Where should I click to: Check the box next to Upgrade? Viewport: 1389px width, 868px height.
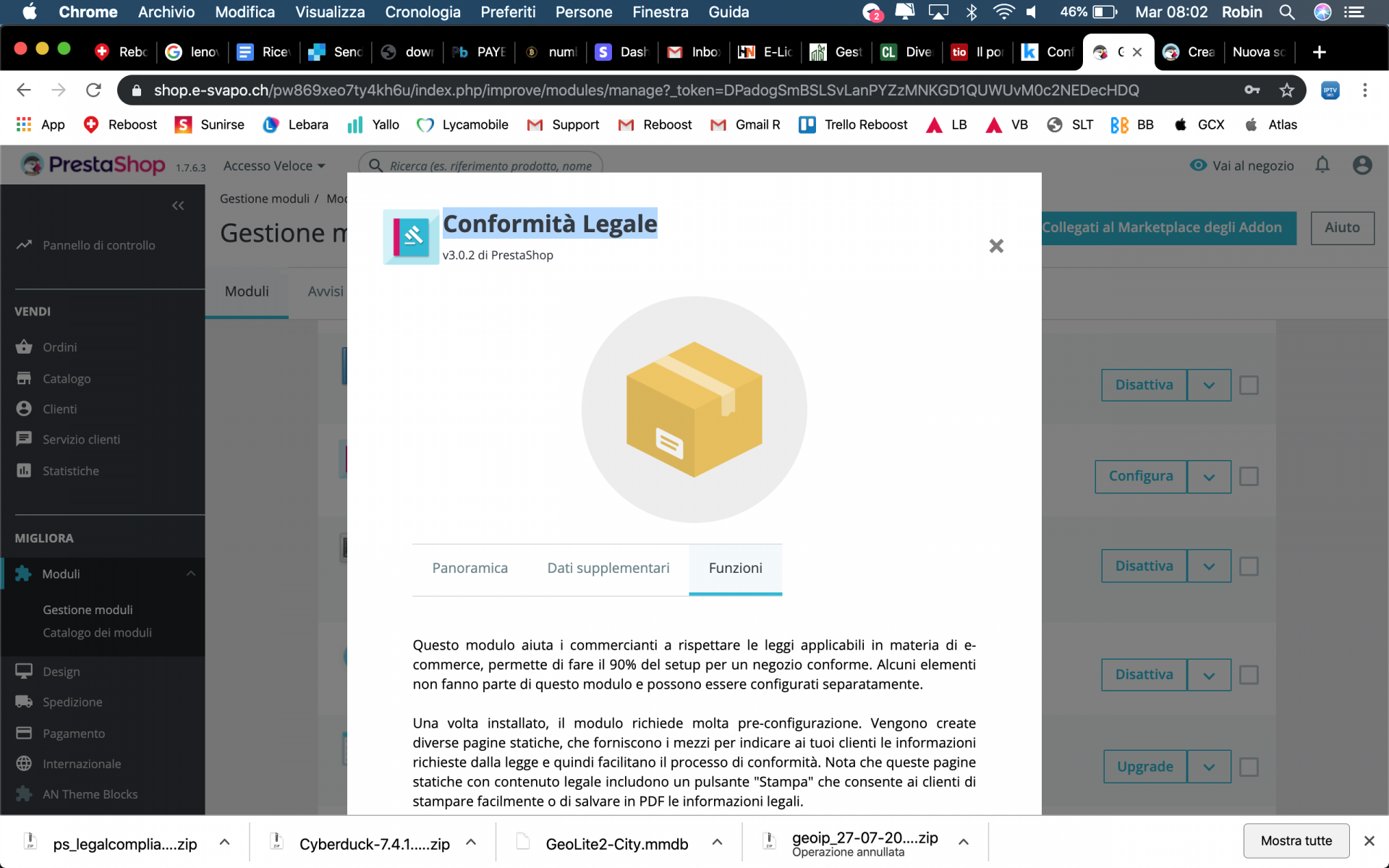tap(1249, 767)
